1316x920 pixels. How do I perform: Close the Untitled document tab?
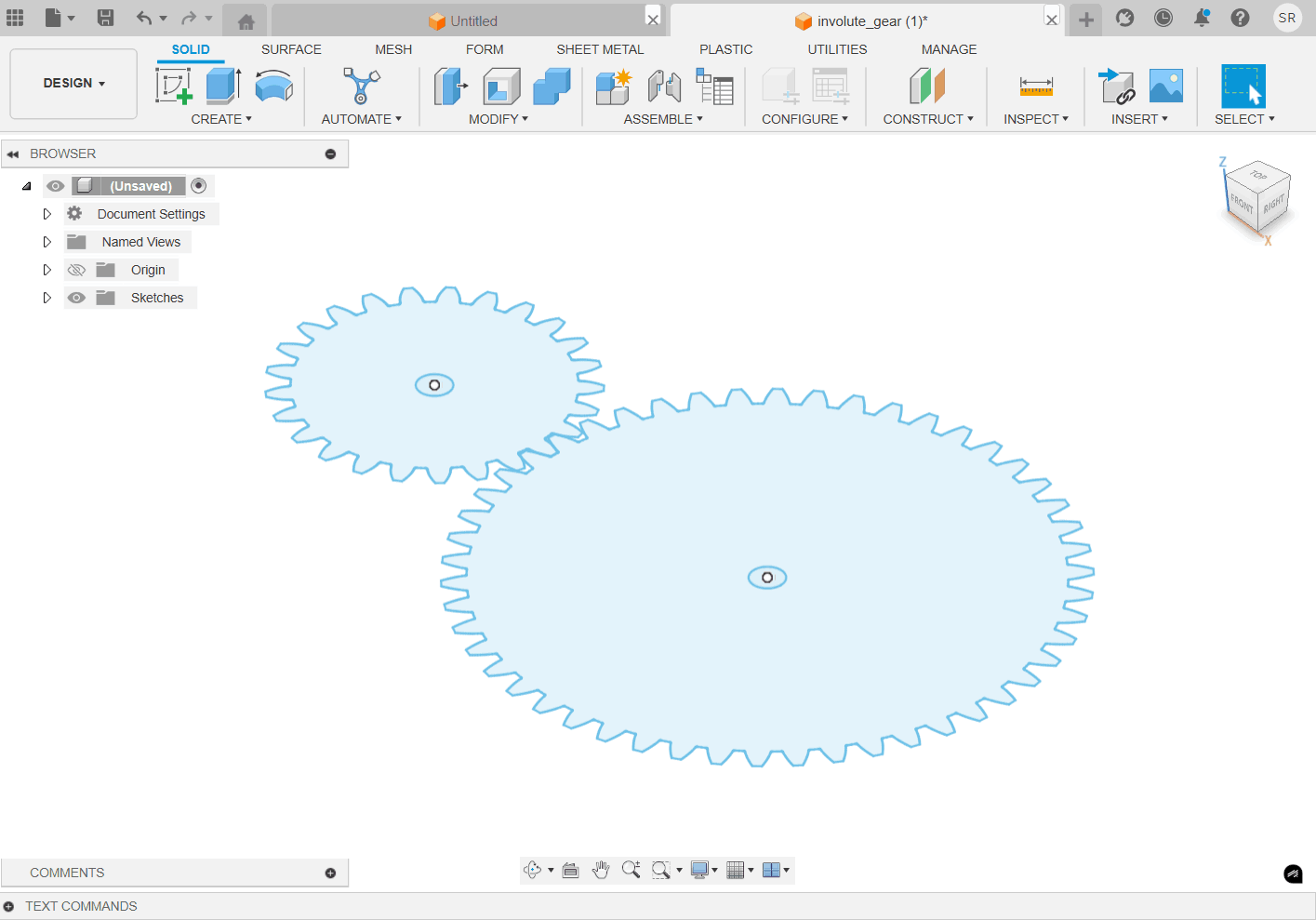point(653,20)
